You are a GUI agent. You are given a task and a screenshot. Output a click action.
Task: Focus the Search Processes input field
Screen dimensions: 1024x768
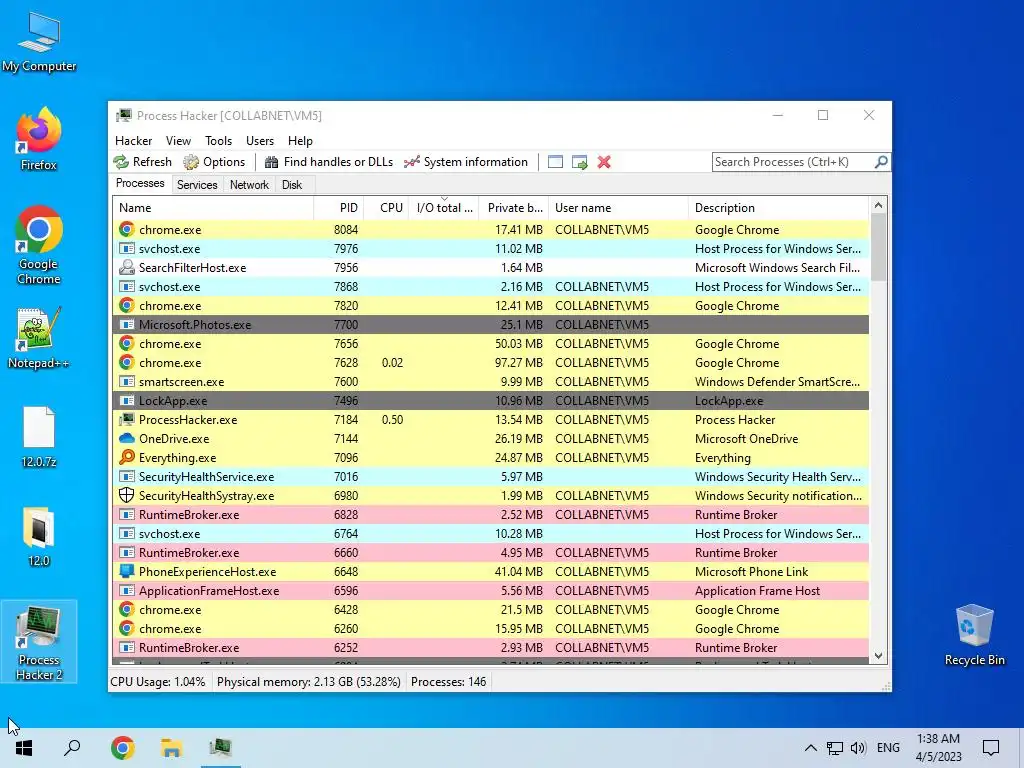pyautogui.click(x=793, y=162)
